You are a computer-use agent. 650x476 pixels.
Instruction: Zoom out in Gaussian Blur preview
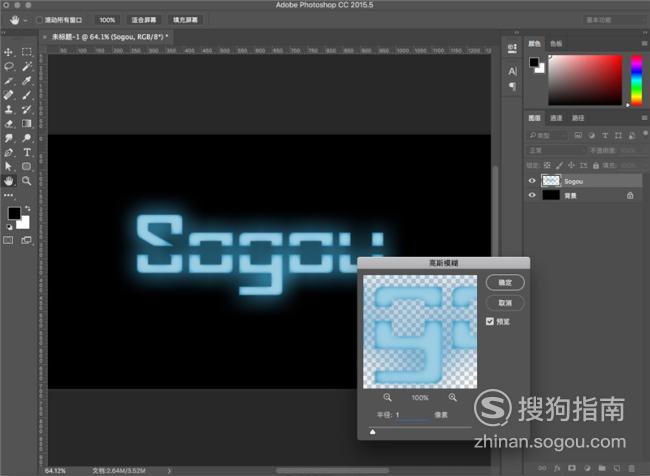387,397
